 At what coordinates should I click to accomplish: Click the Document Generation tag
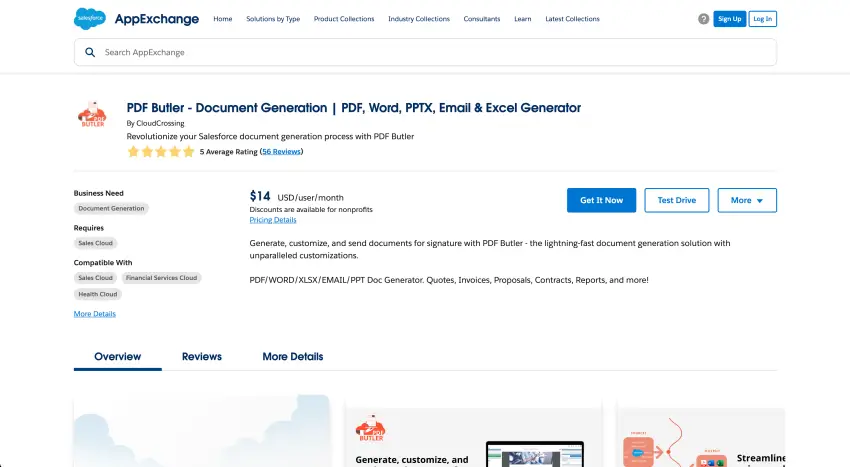click(111, 208)
